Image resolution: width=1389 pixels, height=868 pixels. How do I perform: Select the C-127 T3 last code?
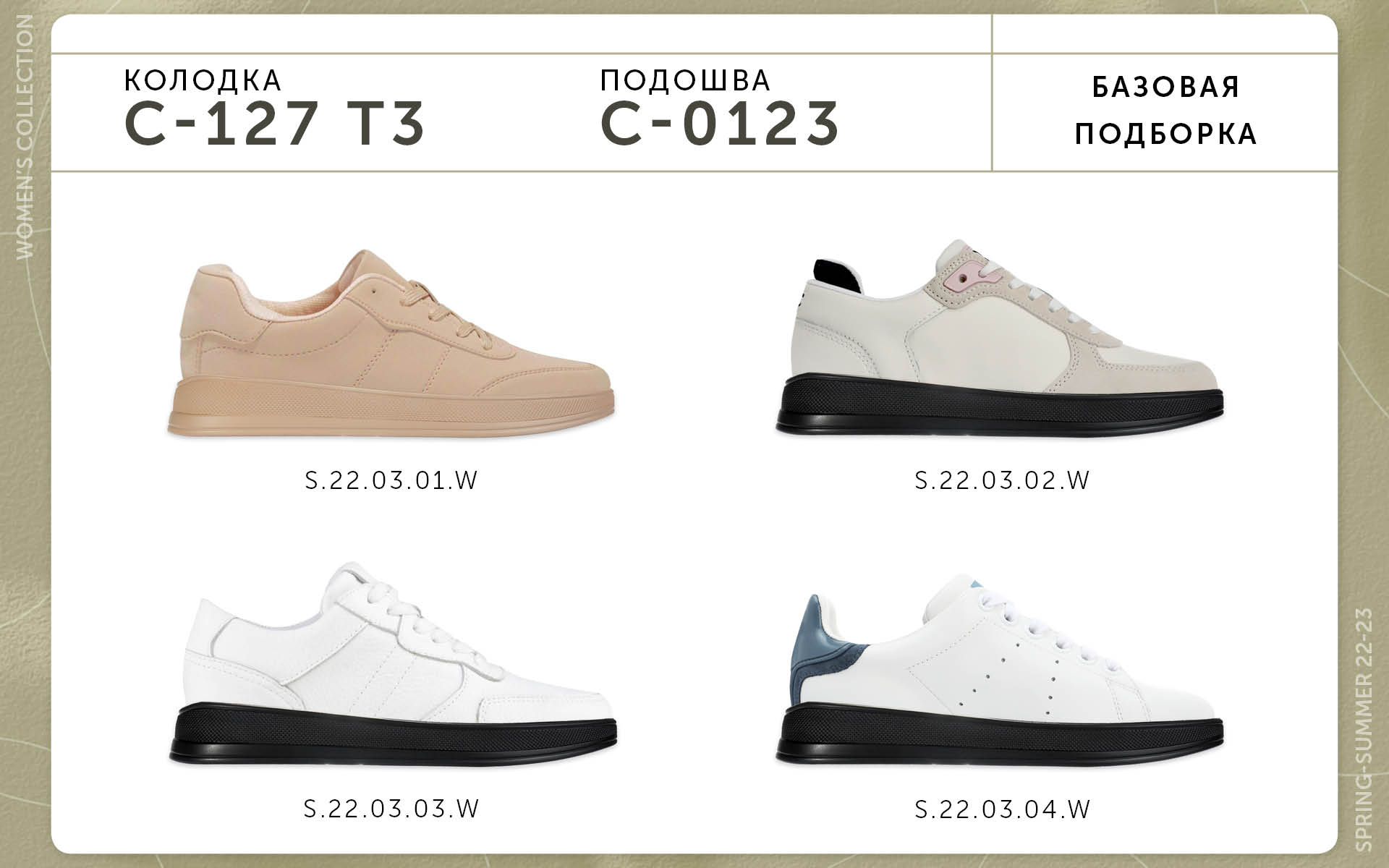[275, 123]
